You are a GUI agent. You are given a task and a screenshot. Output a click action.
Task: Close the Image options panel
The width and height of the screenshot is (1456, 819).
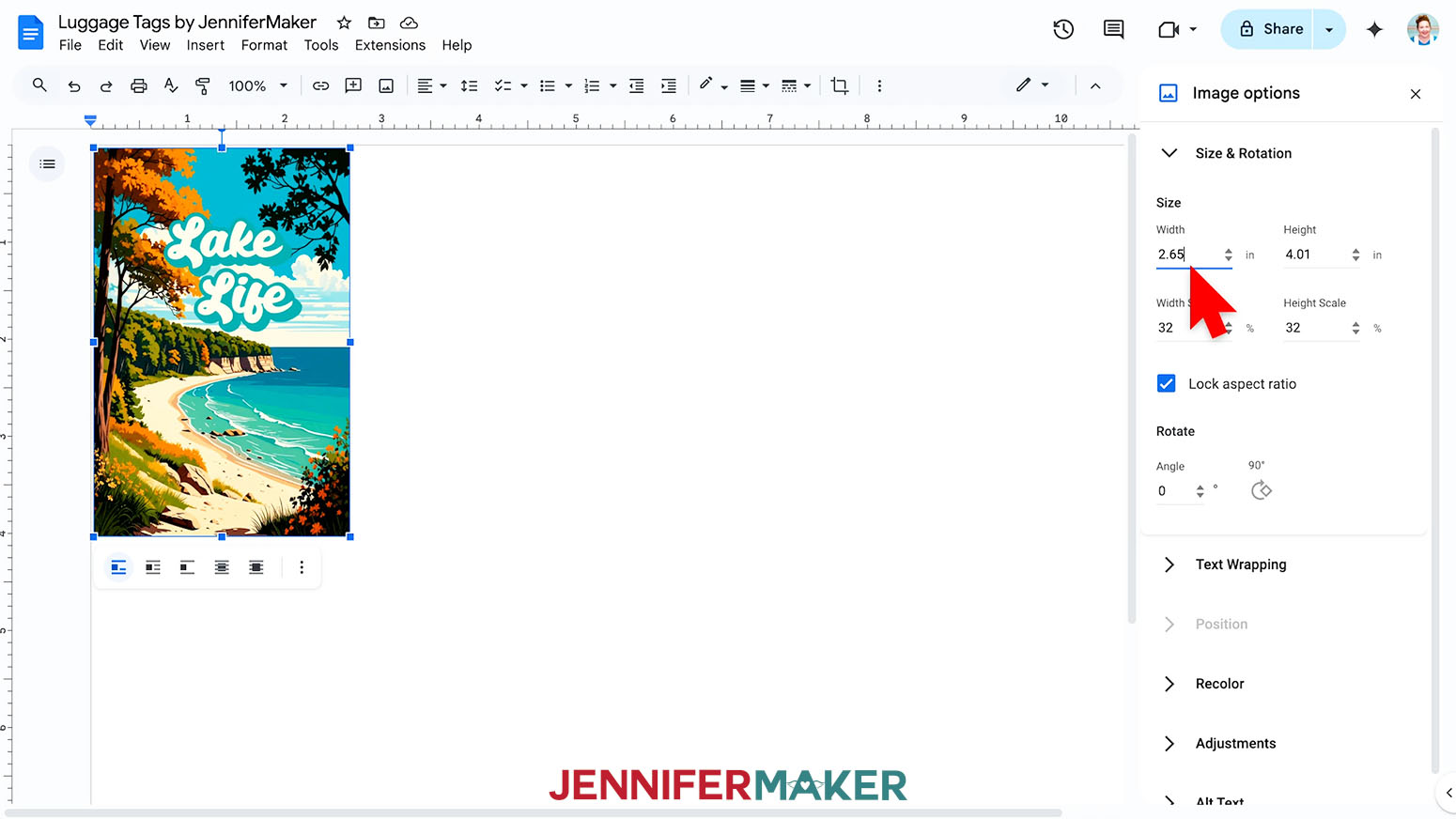tap(1416, 94)
